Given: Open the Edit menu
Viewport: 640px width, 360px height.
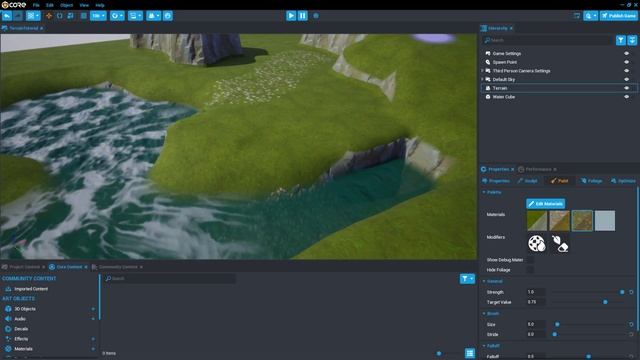Looking at the screenshot, I should click(50, 5).
